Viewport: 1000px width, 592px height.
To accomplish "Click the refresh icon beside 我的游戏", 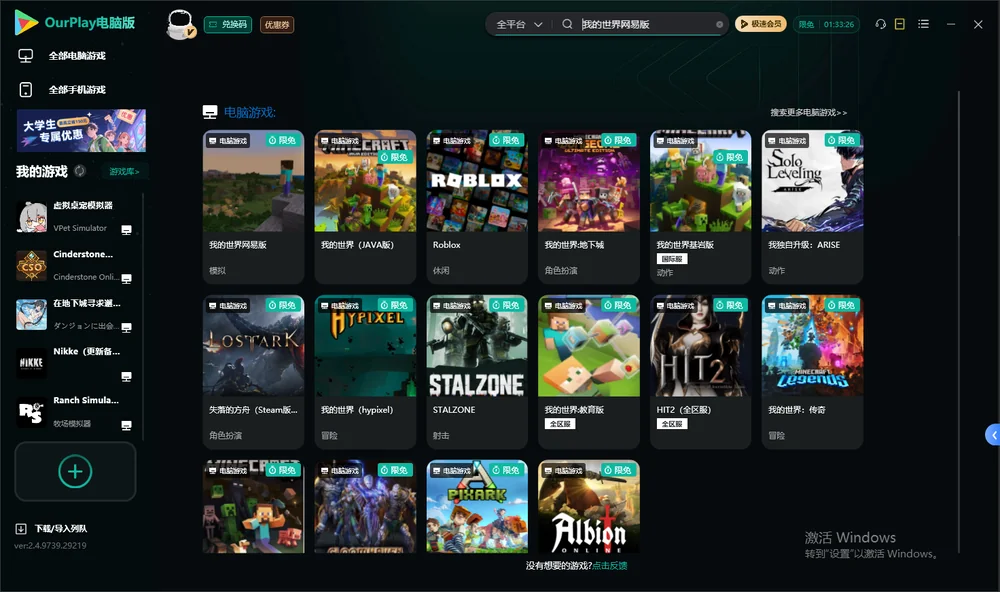I will click(x=80, y=170).
